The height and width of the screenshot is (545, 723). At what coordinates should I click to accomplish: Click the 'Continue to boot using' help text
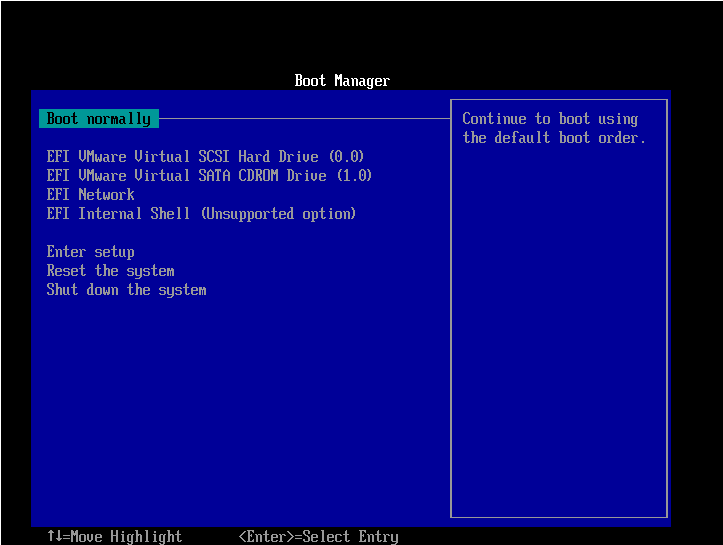[x=549, y=119]
